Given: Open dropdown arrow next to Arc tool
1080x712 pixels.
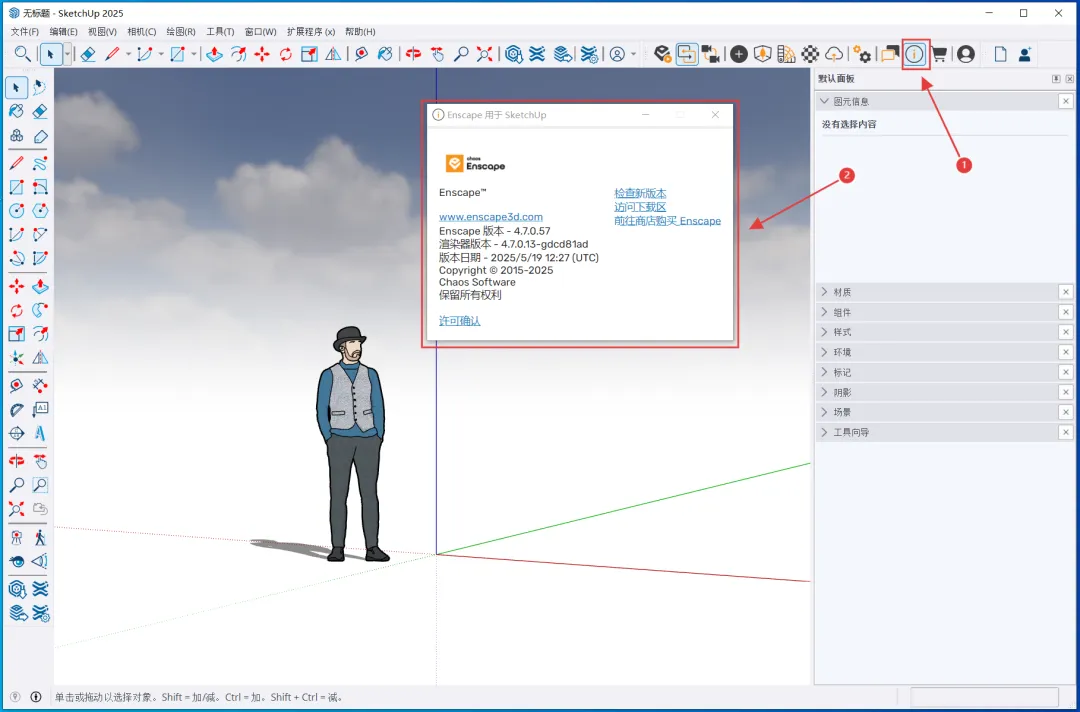Looking at the screenshot, I should (x=161, y=54).
